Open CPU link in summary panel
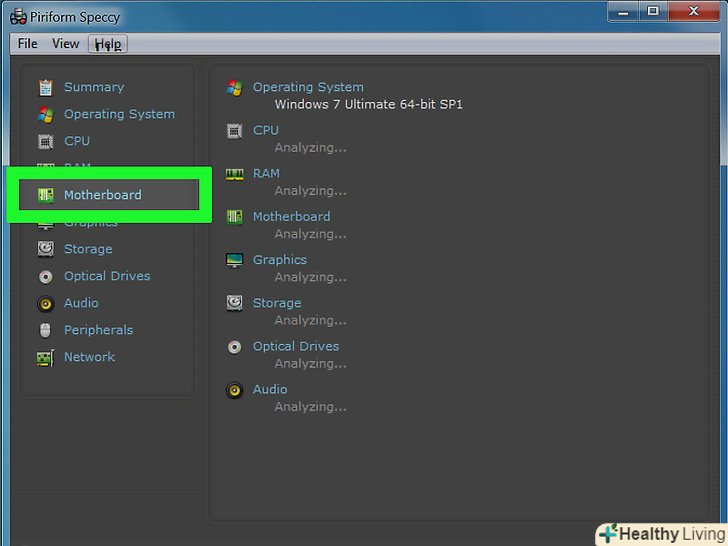Image resolution: width=728 pixels, height=546 pixels. pos(266,130)
